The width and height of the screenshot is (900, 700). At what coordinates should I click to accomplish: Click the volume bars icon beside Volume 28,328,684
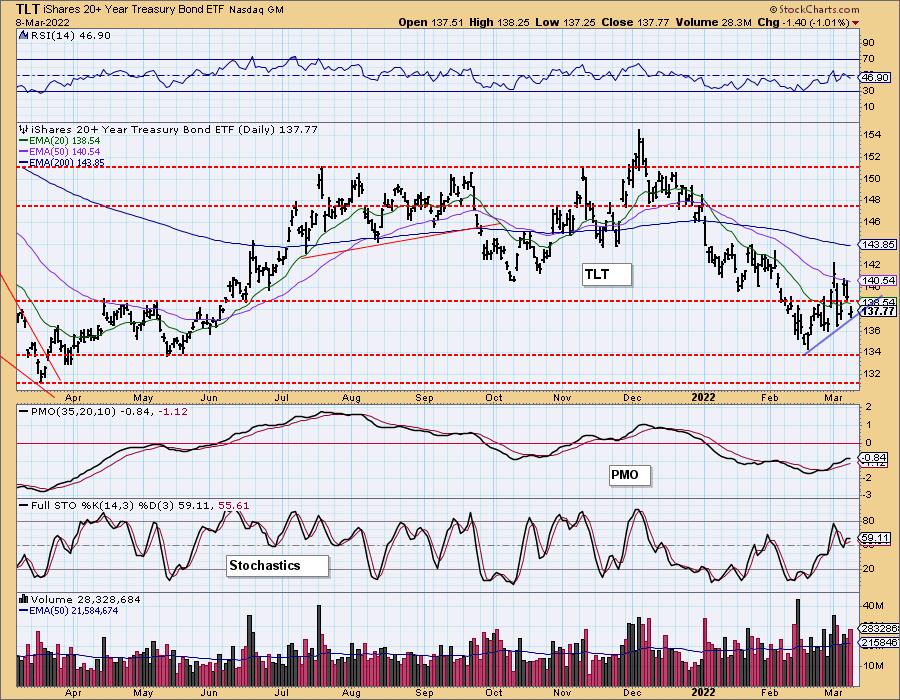click(24, 599)
